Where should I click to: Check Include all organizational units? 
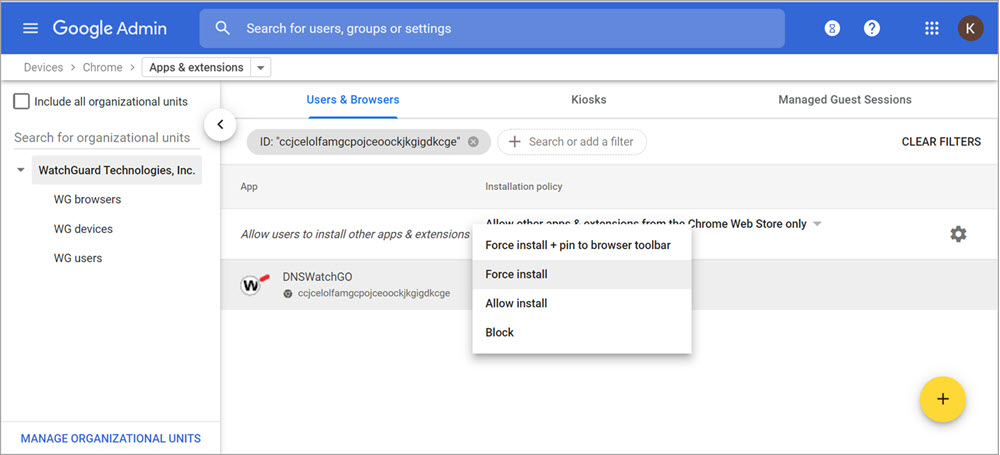[22, 101]
